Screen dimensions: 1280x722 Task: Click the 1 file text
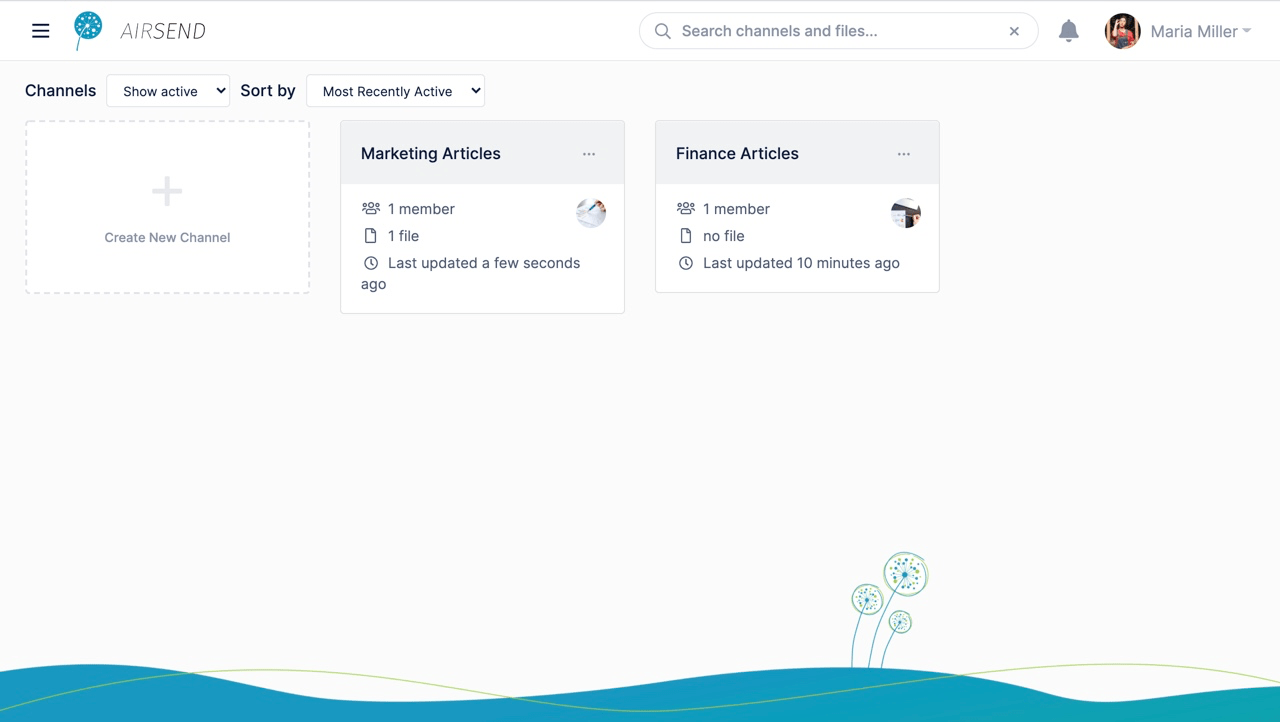point(403,236)
